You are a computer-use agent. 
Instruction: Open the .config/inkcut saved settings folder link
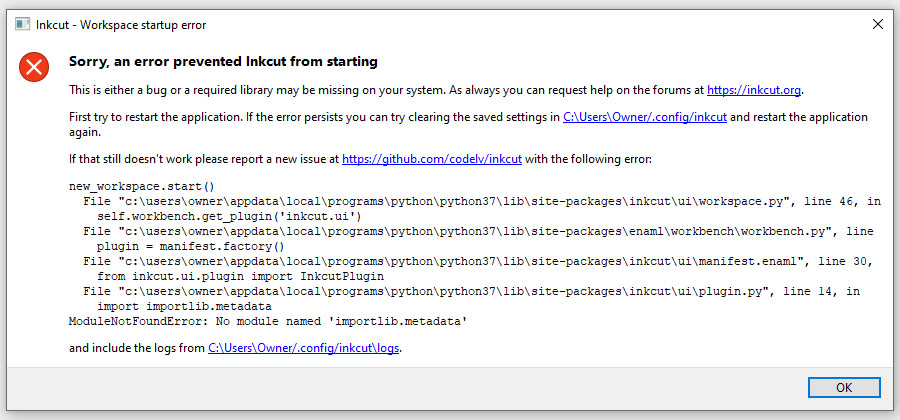[x=646, y=117]
